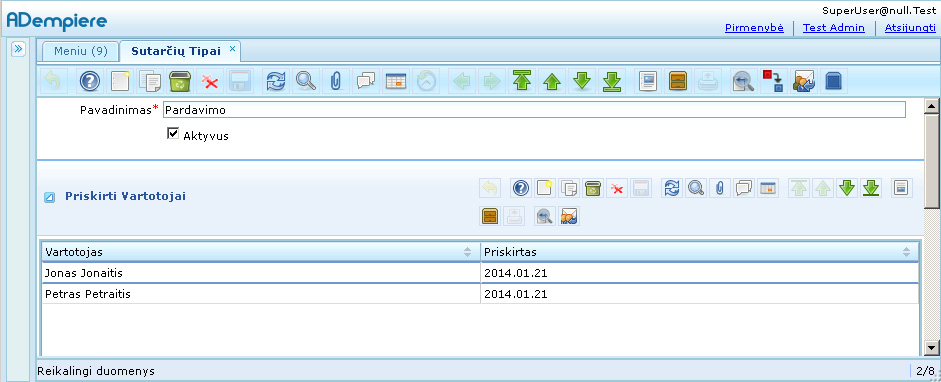Open Zoom Across in Priskirti Vartotojai toolbar
This screenshot has height=382, width=941.
(x=545, y=216)
